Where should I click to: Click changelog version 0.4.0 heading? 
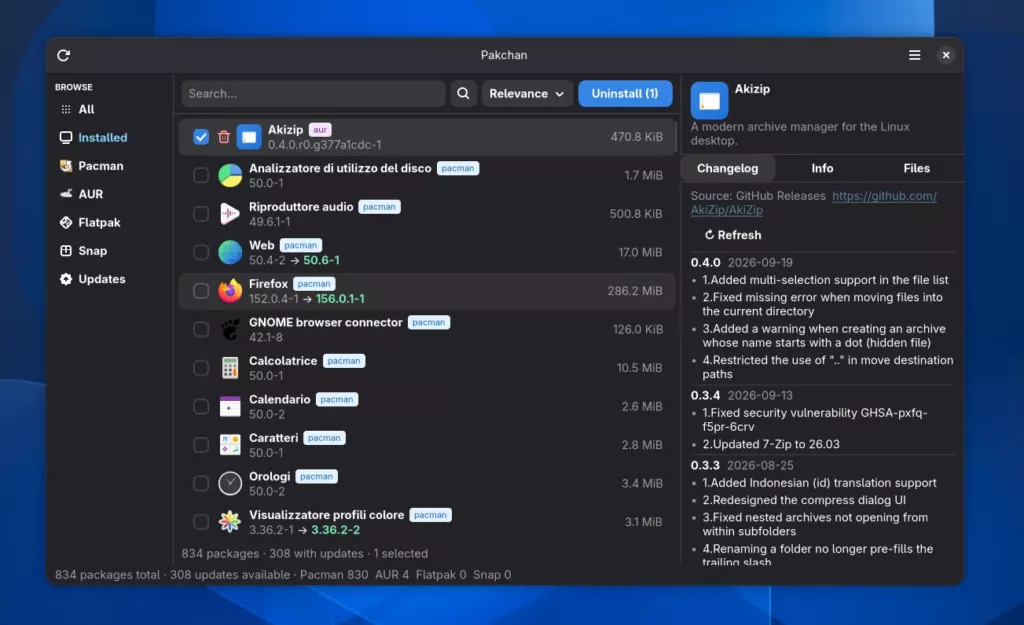[705, 263]
